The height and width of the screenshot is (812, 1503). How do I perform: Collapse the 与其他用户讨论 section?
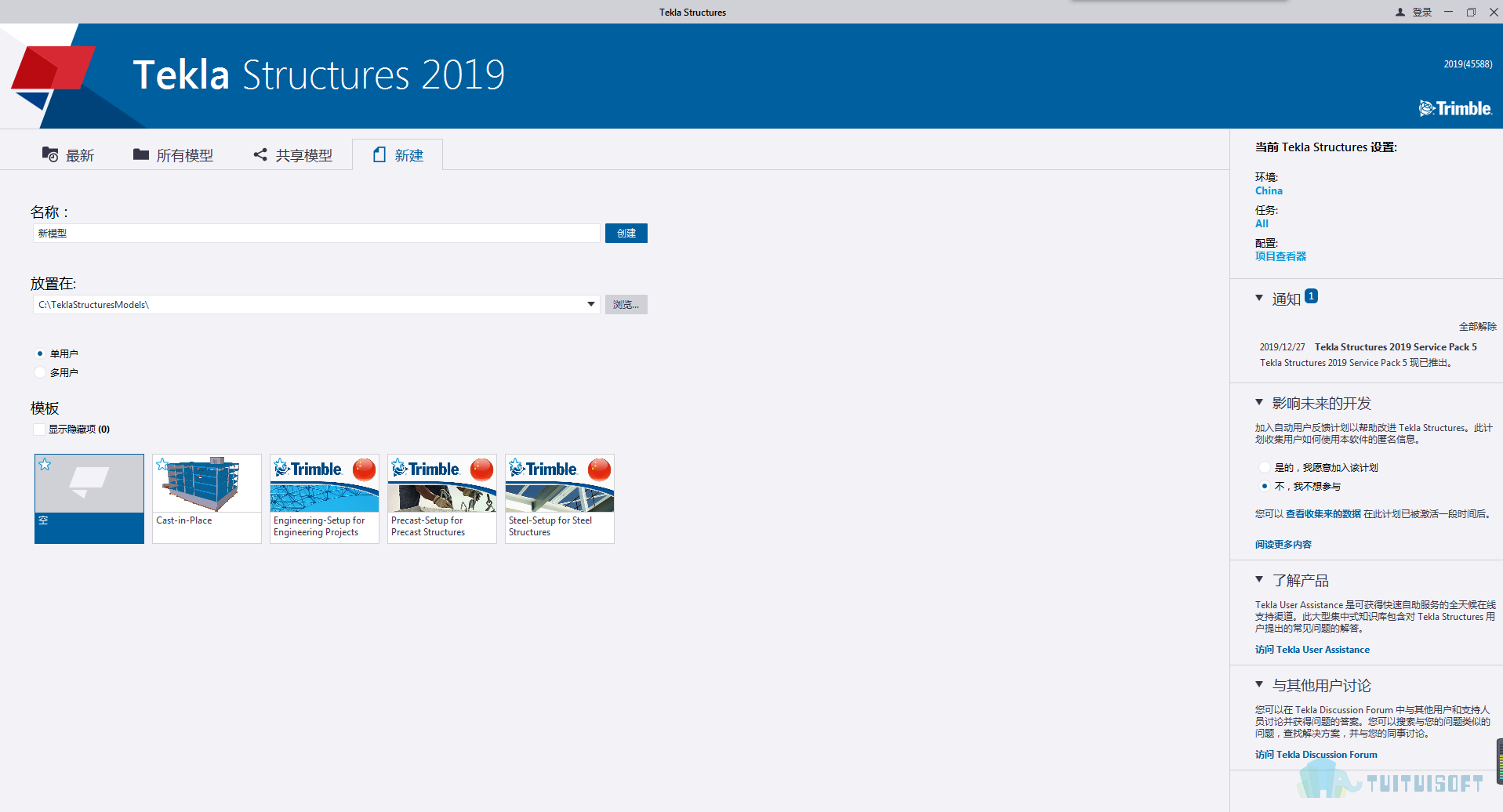1259,684
